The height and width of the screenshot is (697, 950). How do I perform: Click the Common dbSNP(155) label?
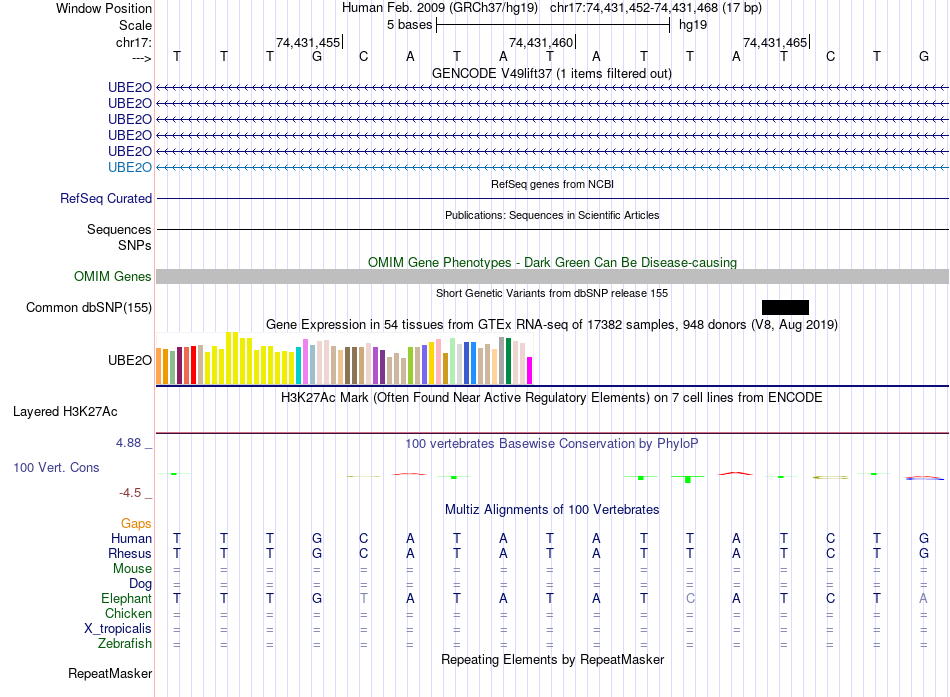89,307
